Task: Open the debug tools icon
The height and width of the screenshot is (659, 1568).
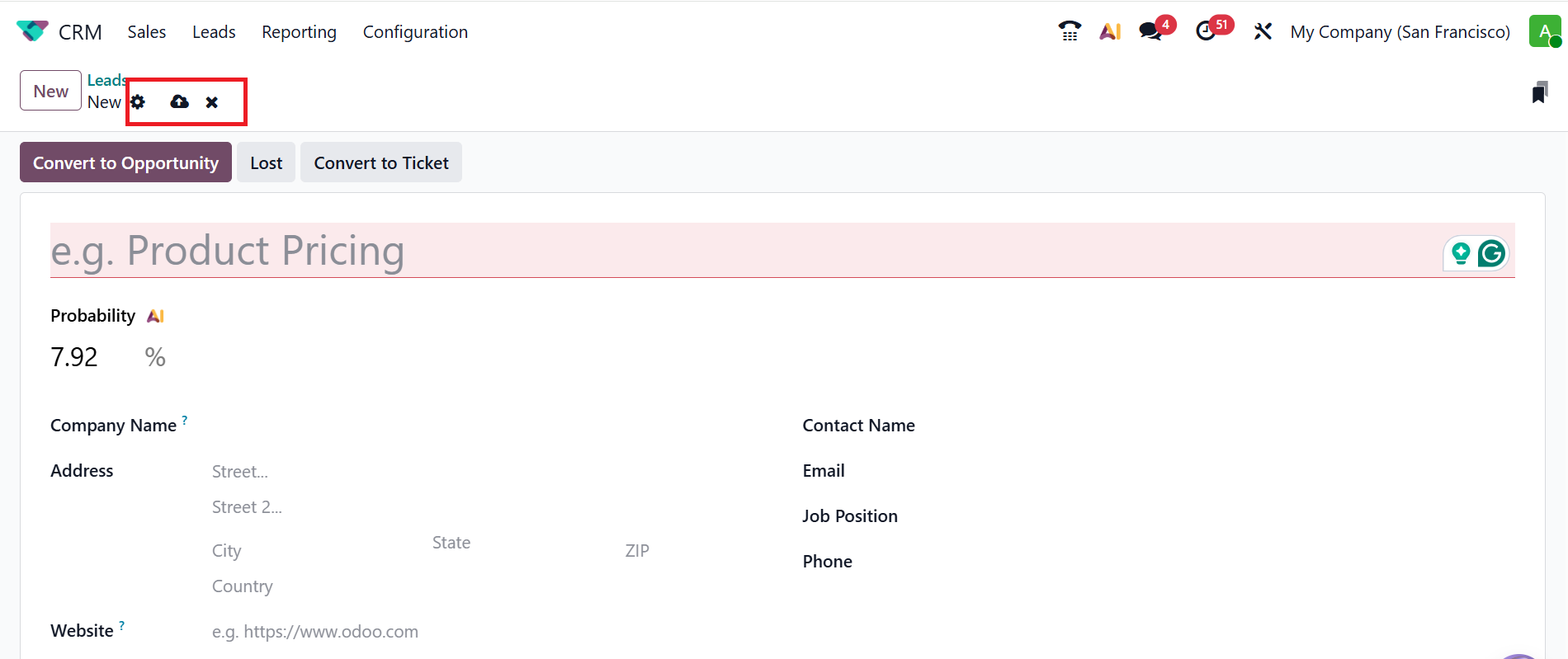Action: pyautogui.click(x=1263, y=31)
